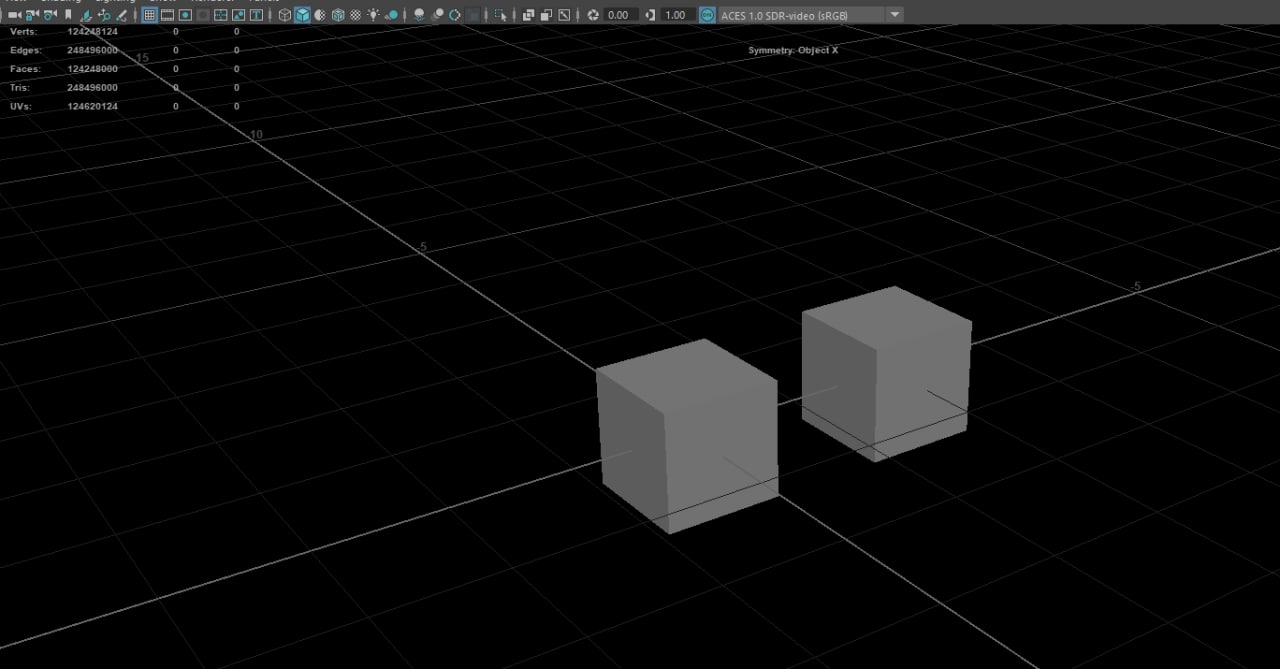Click the Faces count 124248000
Image resolution: width=1280 pixels, height=669 pixels.
(x=92, y=69)
